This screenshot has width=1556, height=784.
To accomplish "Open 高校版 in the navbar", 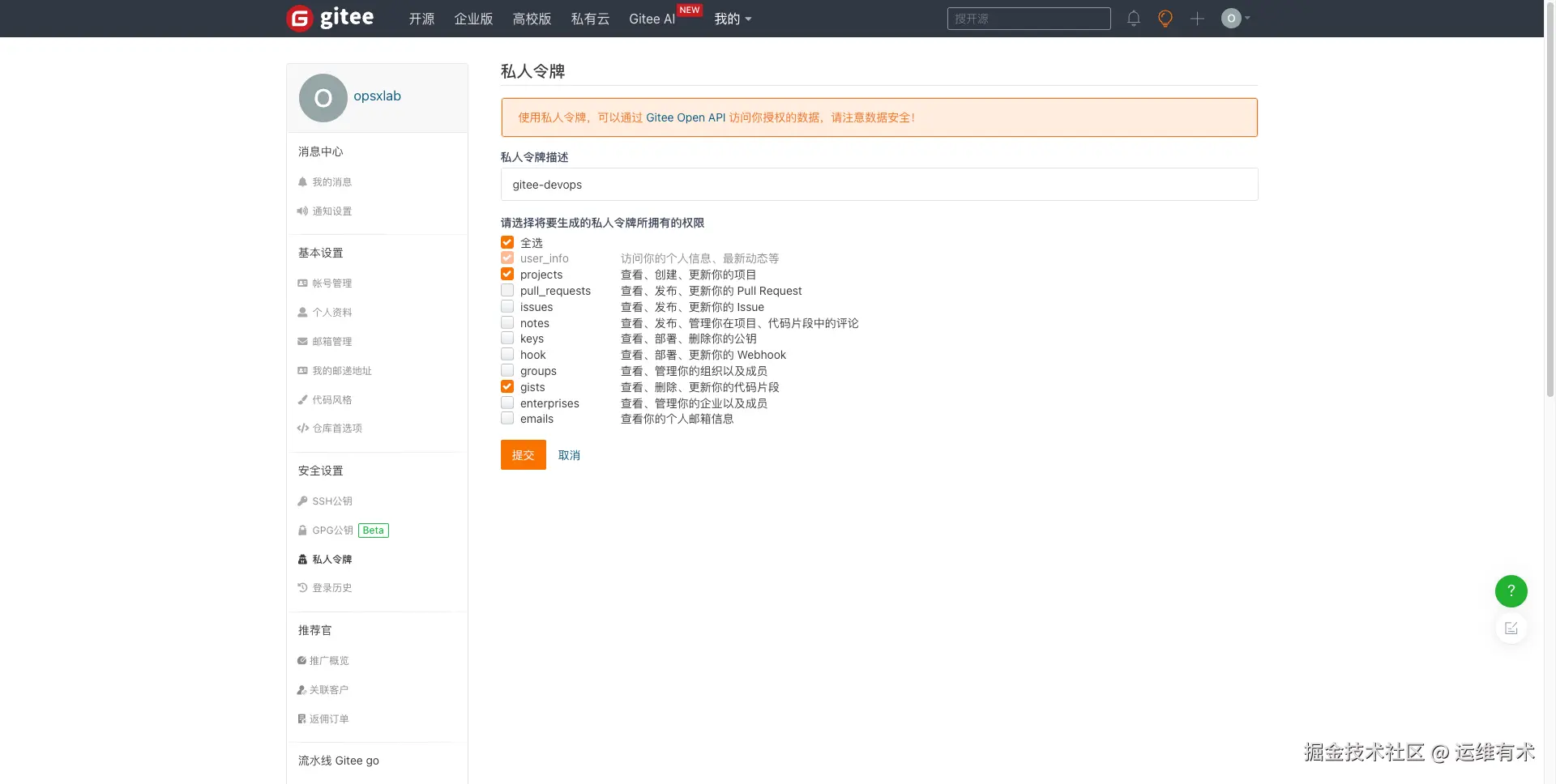I will pyautogui.click(x=532, y=19).
